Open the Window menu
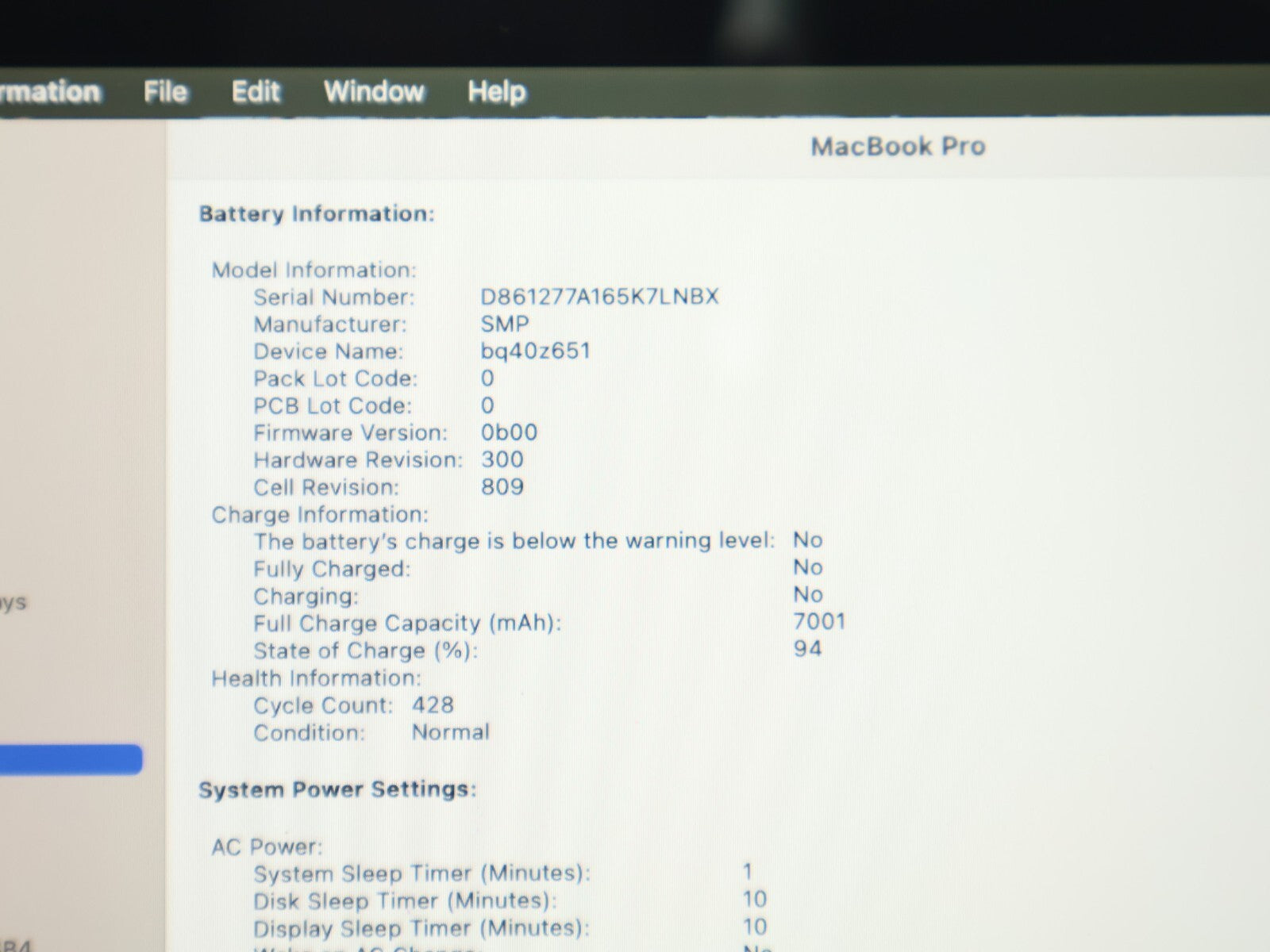This screenshot has height=952, width=1270. [x=374, y=92]
